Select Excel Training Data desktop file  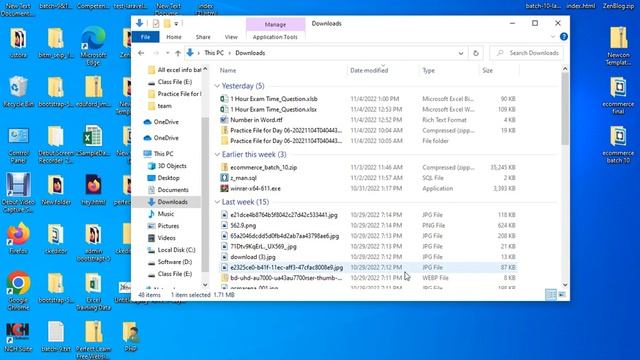point(93,291)
